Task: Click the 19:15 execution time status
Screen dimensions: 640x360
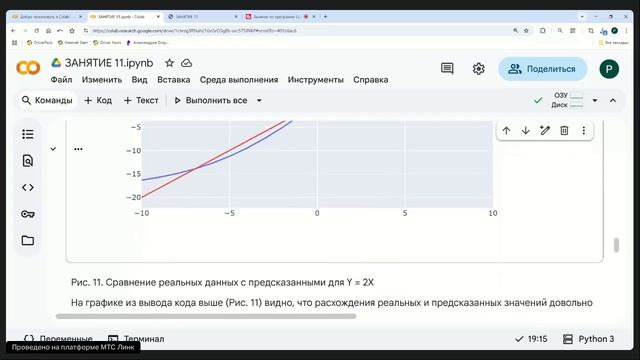Action: click(531, 339)
